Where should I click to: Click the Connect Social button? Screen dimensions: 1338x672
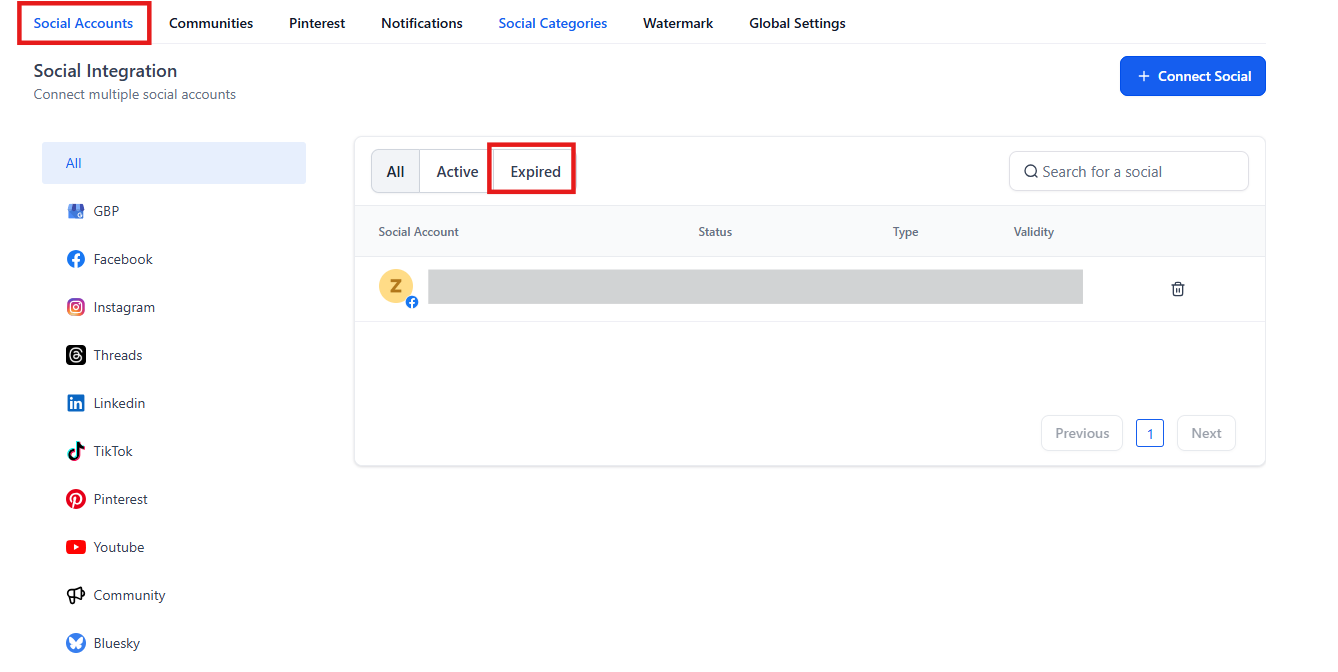point(1192,76)
